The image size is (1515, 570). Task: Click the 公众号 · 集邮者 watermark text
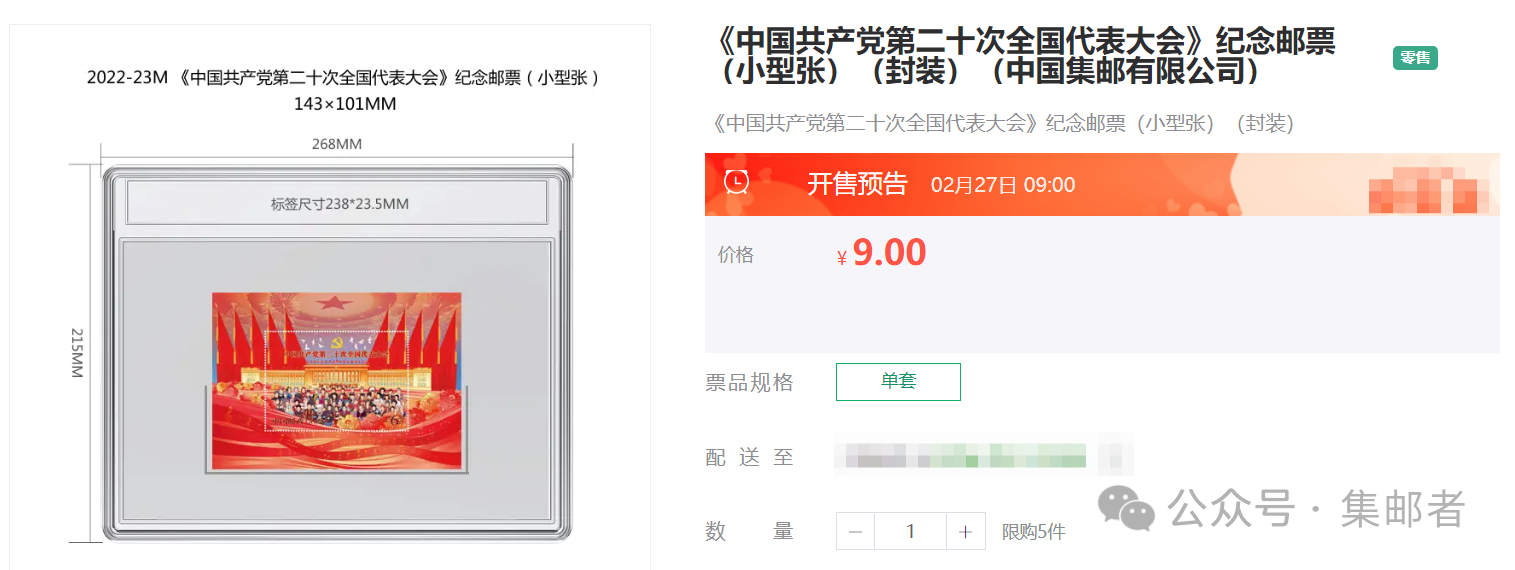click(1316, 509)
